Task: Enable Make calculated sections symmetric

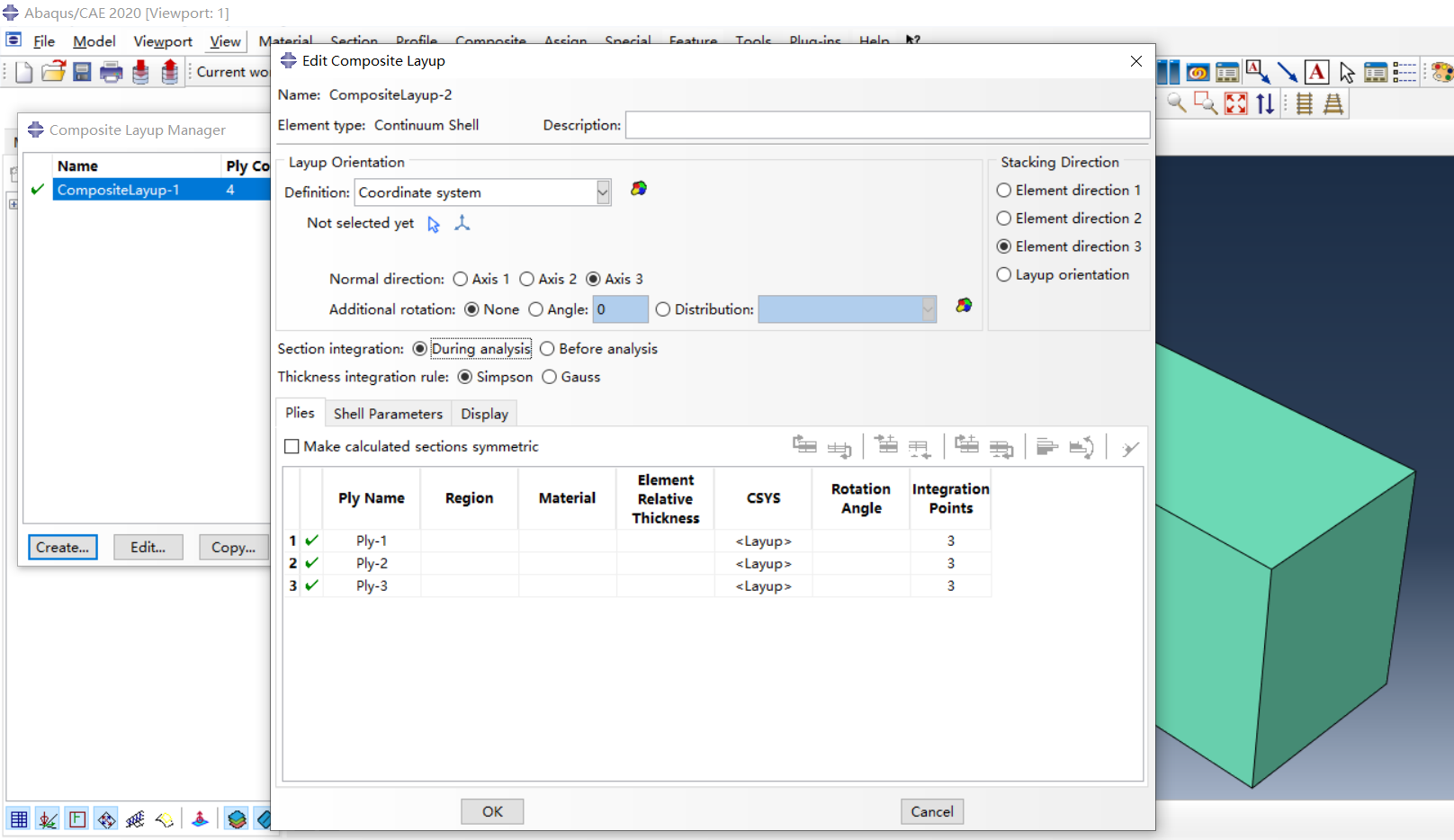Action: [292, 447]
